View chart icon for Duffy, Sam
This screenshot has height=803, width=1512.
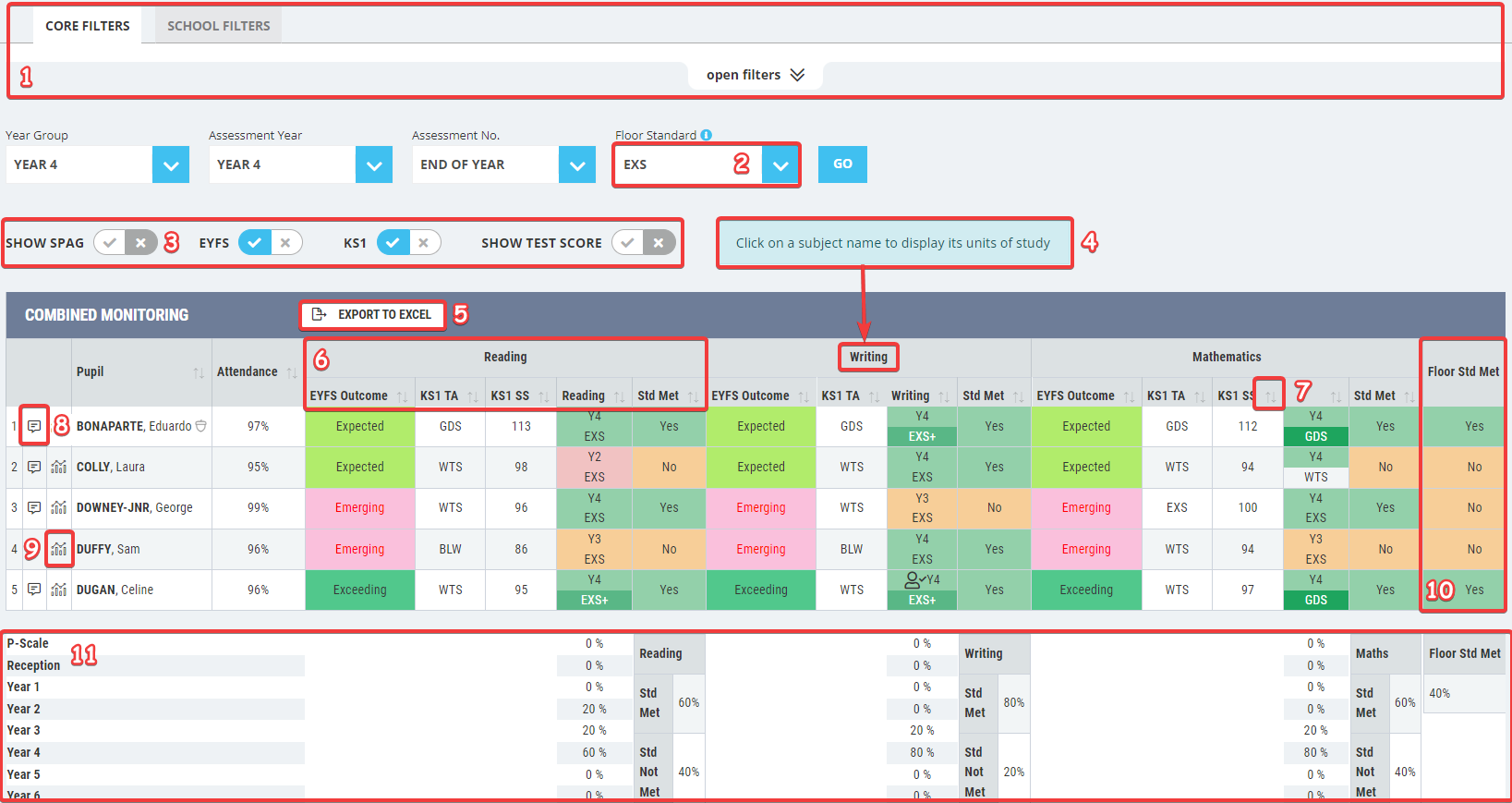[59, 549]
